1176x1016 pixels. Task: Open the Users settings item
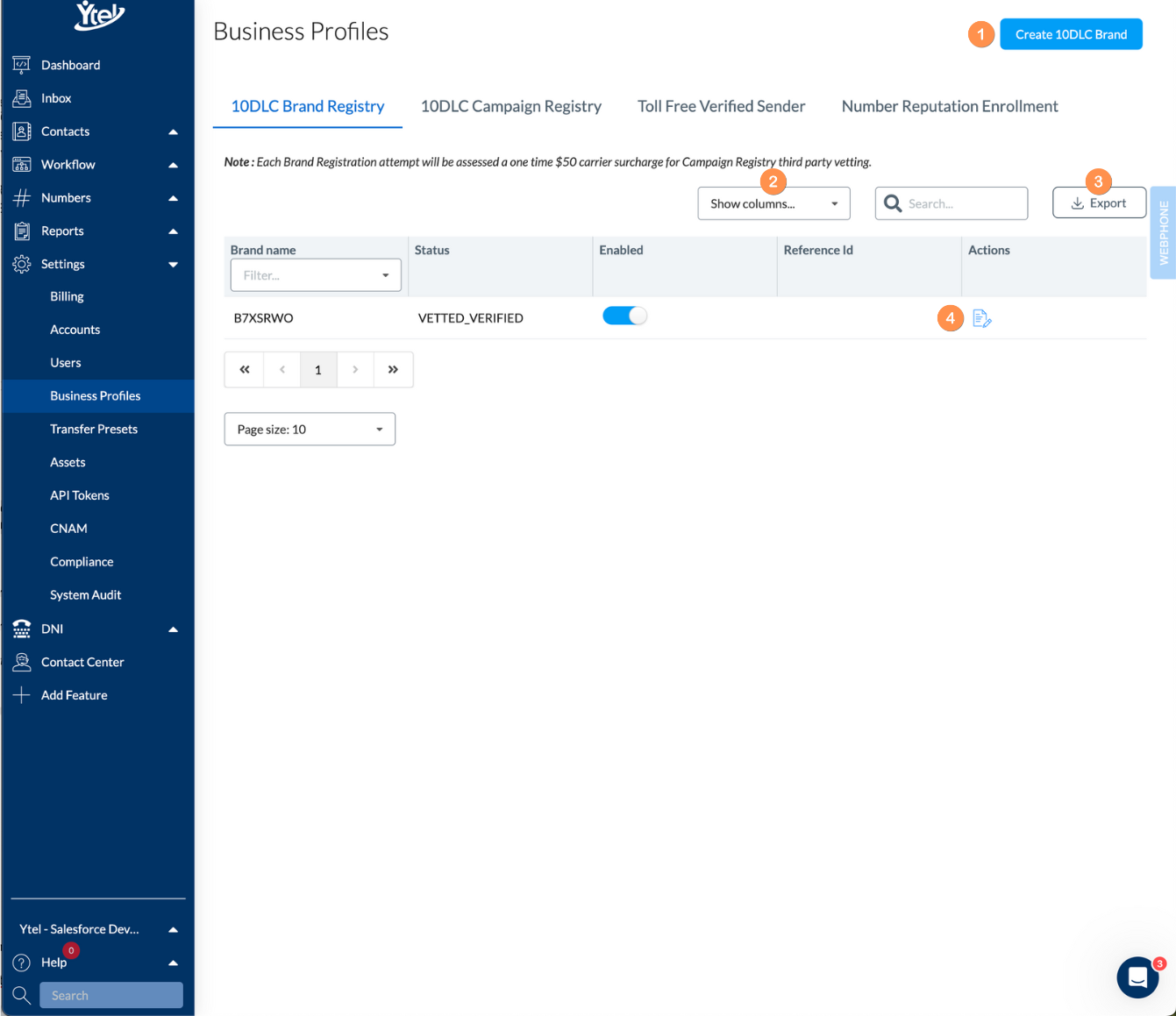65,363
